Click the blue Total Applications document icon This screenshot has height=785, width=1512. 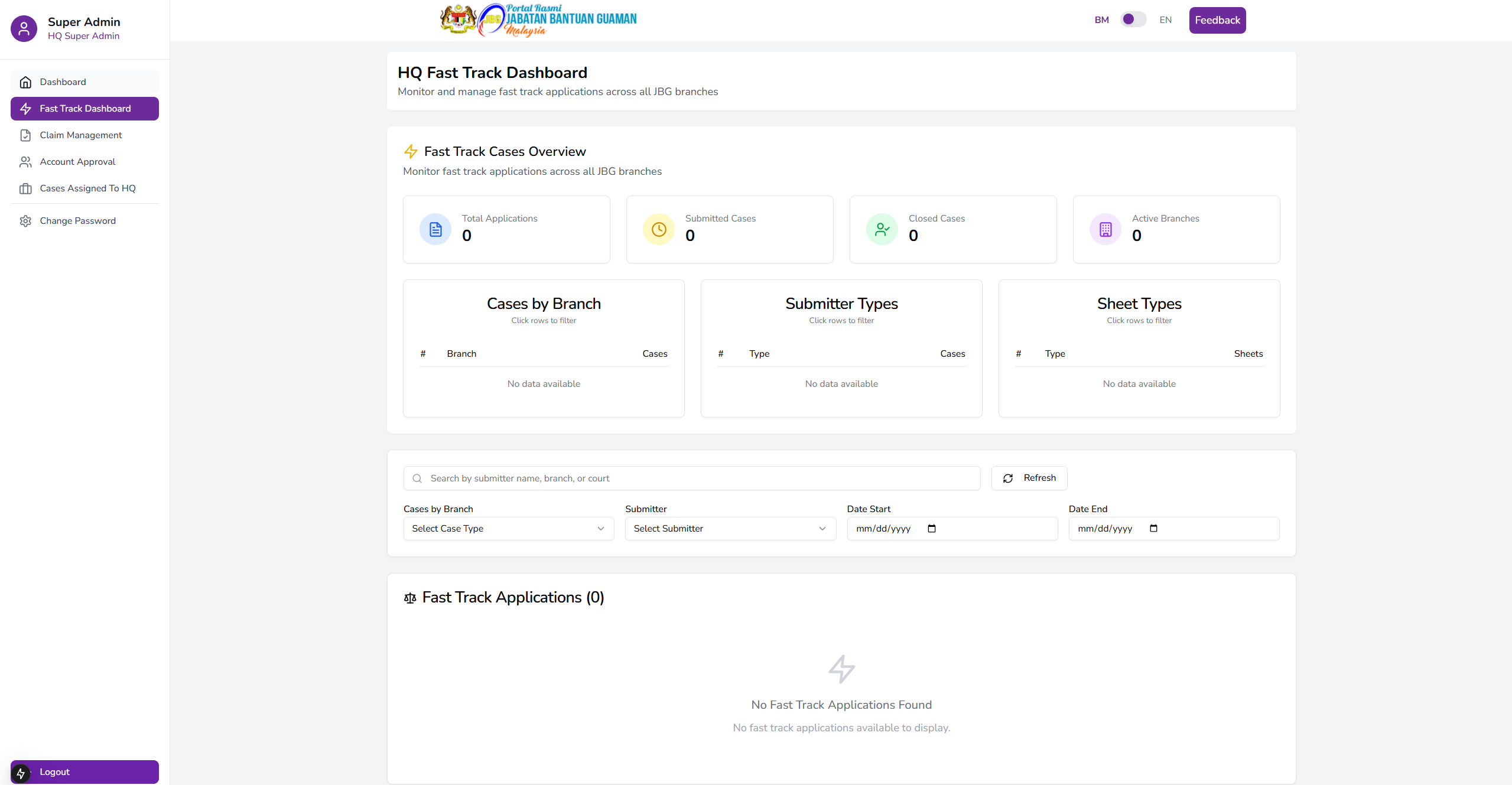point(435,229)
